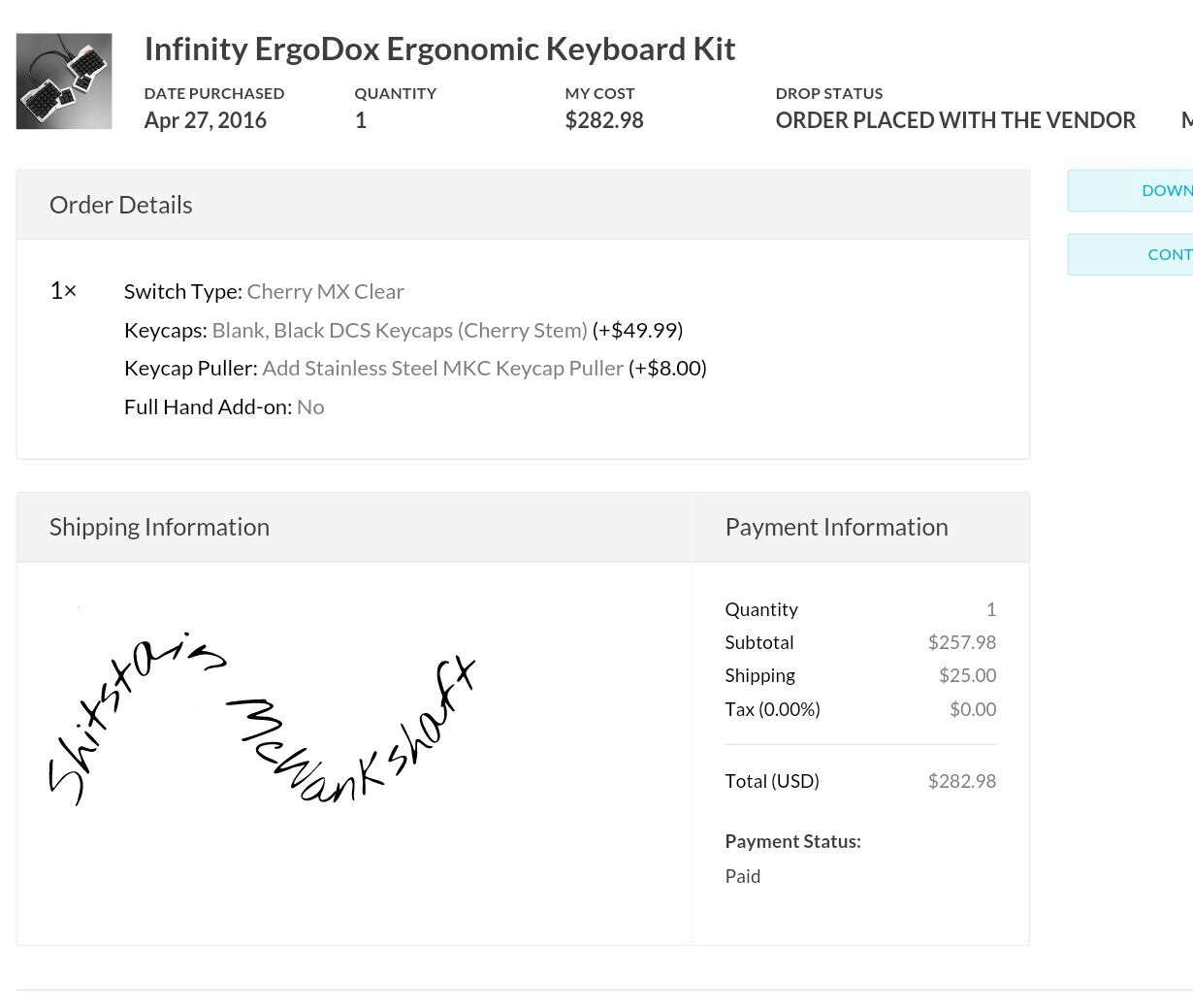Click the Full Hand Add-on No value
The width and height of the screenshot is (1193, 1008).
click(310, 407)
